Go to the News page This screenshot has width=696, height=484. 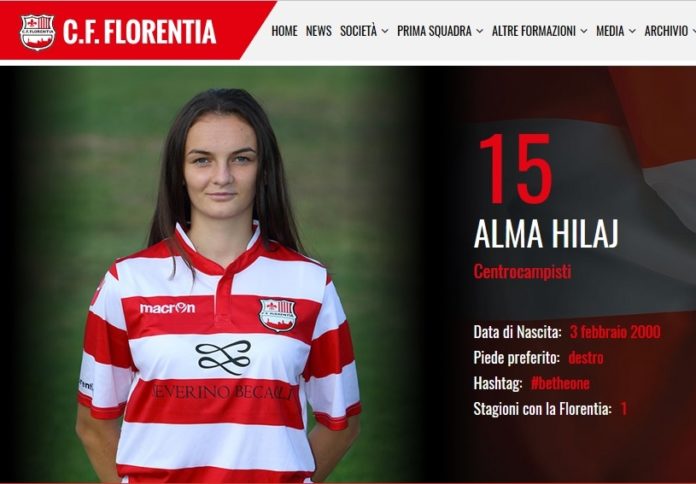click(x=319, y=31)
